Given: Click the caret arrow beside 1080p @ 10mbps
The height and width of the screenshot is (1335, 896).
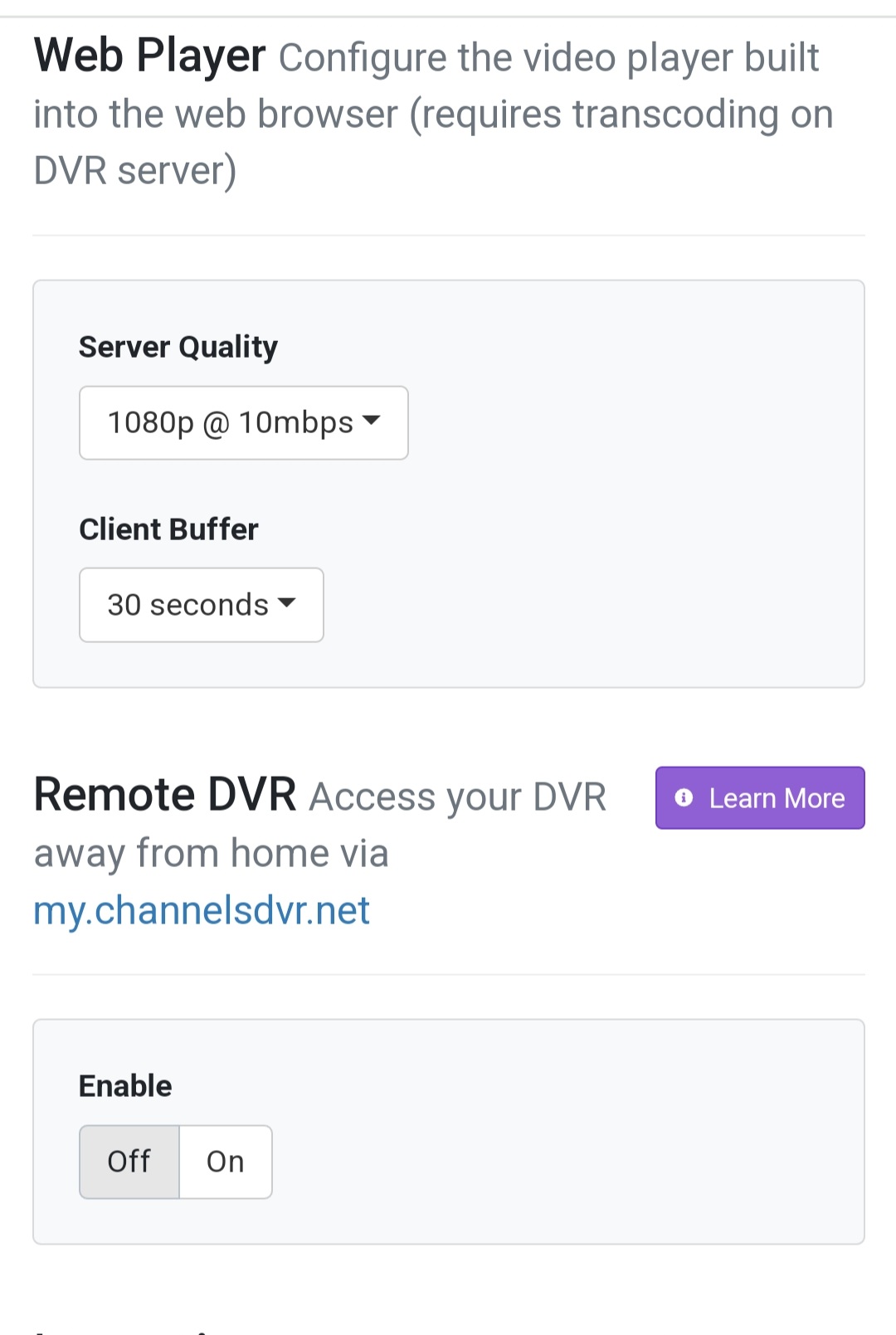Looking at the screenshot, I should point(372,421).
